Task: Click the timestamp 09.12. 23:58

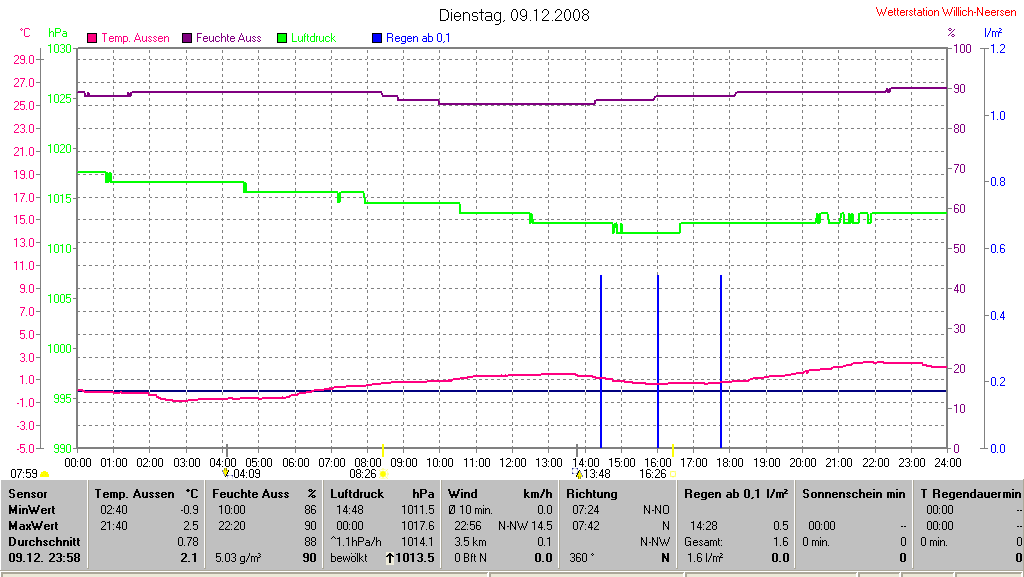Action: pyautogui.click(x=44, y=558)
